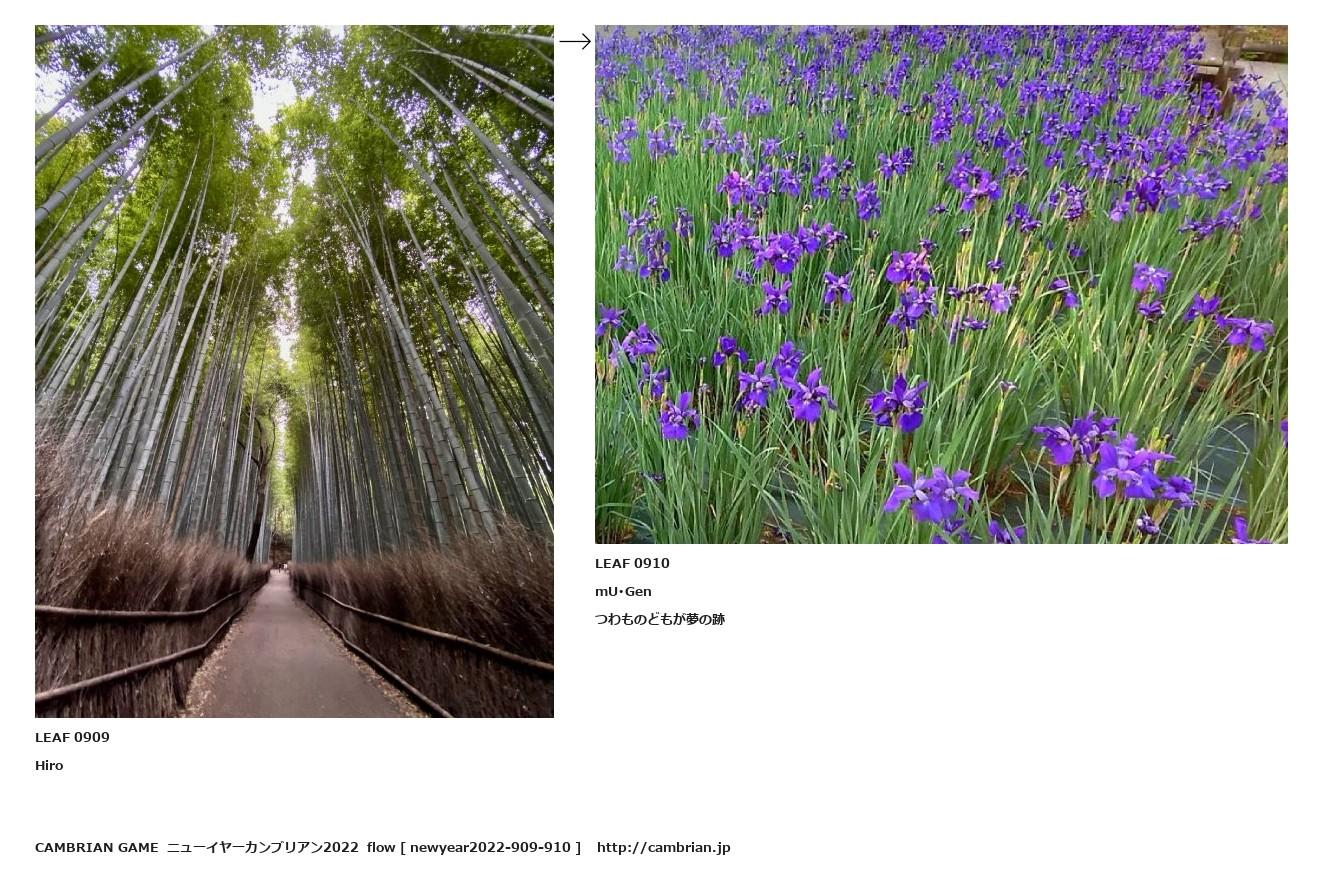Click the CAMBRIAN GAME title text
The height and width of the screenshot is (872, 1323).
97,847
